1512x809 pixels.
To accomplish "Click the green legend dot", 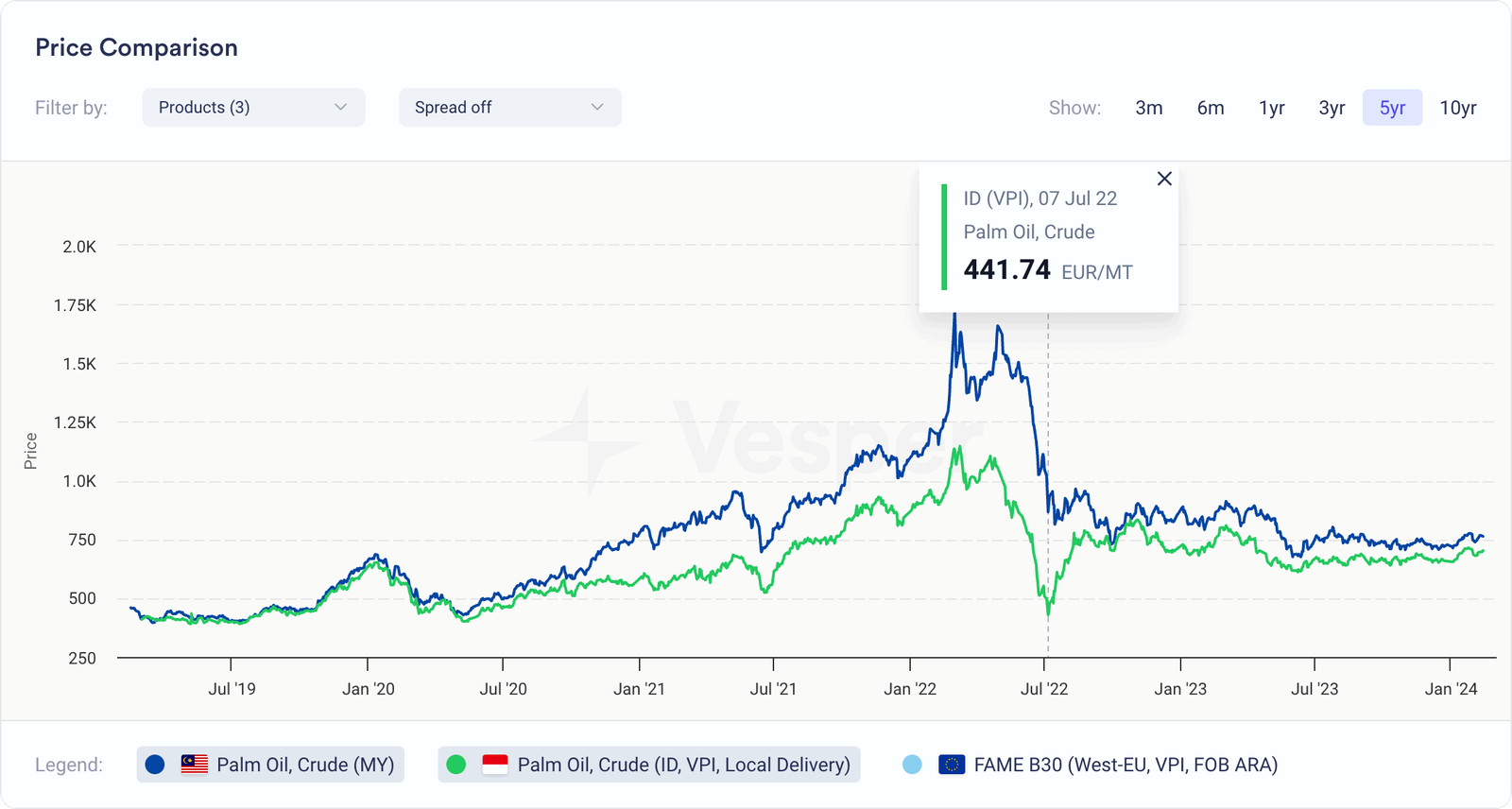I will [x=455, y=765].
